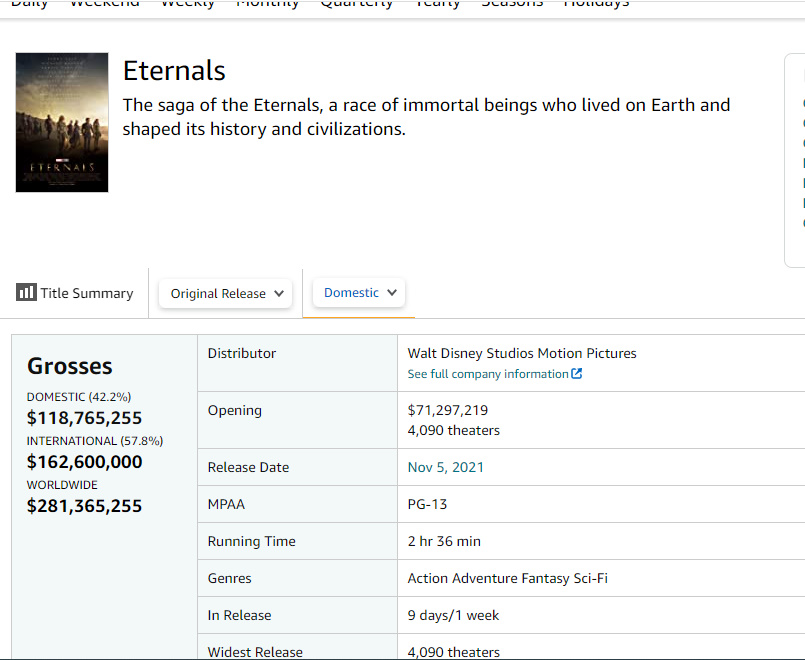Select the INTERNATIONAL (57.8%) label

click(95, 441)
